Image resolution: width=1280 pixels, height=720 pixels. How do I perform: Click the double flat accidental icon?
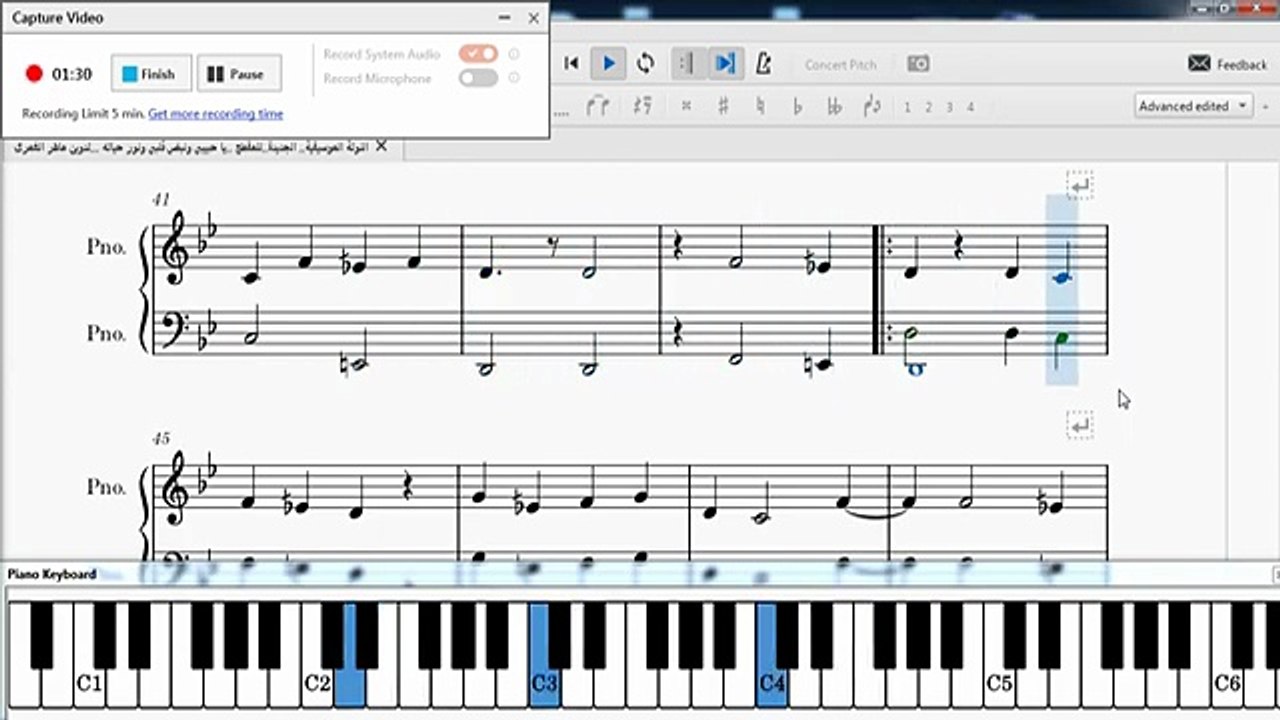point(834,106)
